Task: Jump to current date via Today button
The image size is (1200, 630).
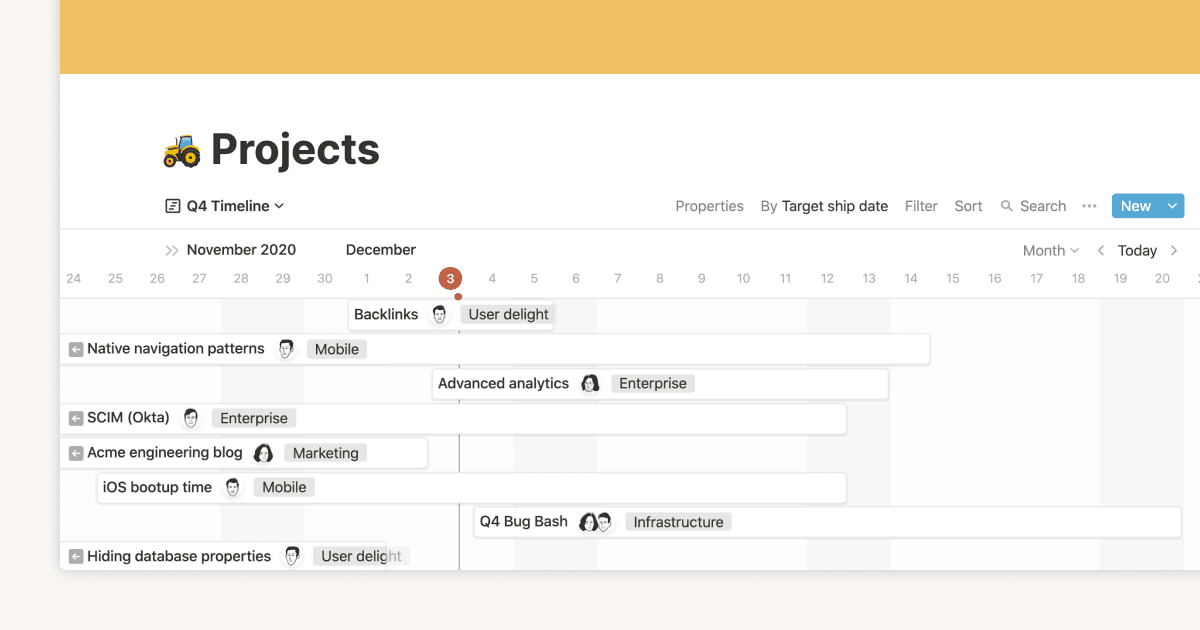Action: click(1137, 250)
